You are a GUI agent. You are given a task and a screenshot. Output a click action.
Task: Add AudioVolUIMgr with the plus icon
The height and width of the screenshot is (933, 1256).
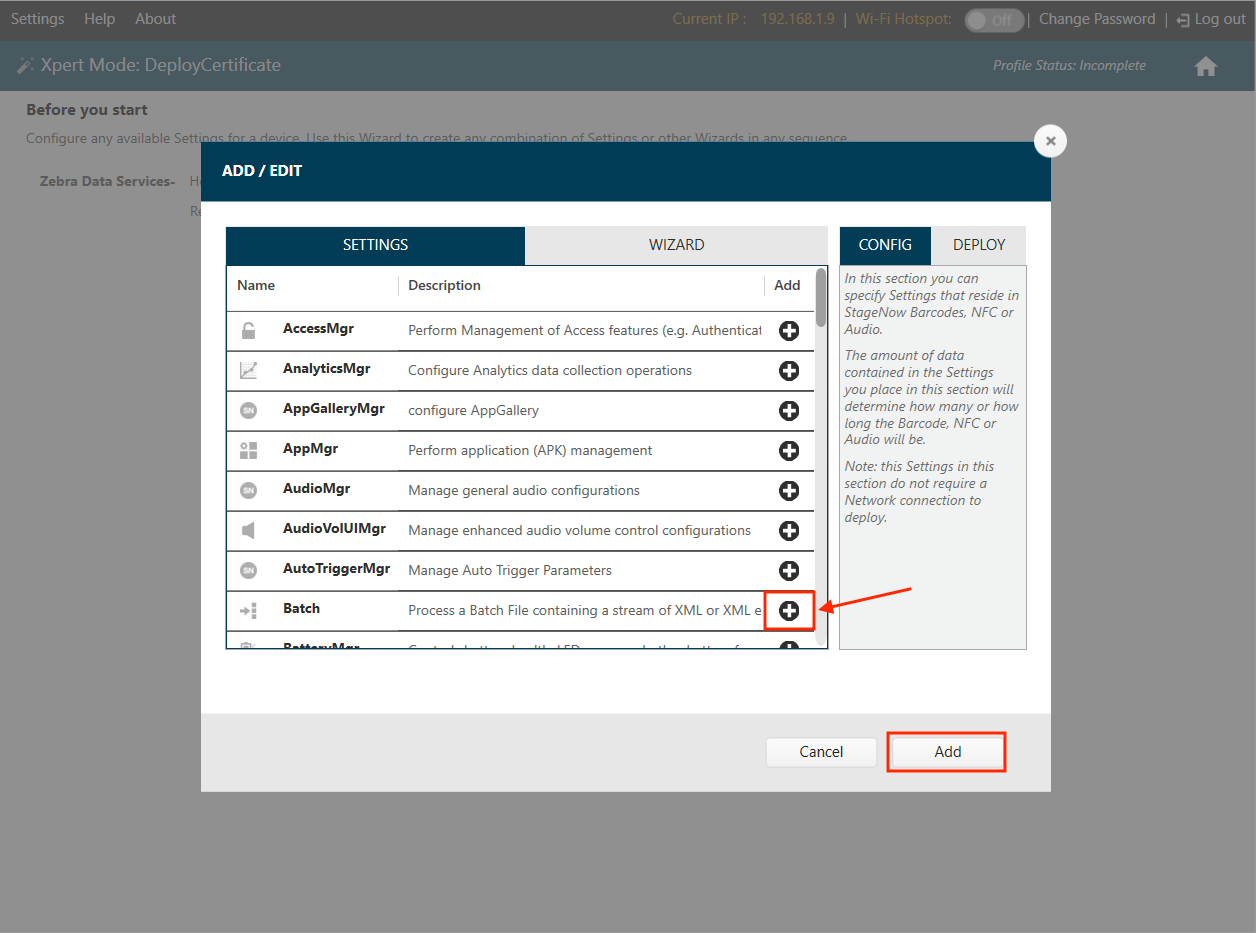coord(789,531)
